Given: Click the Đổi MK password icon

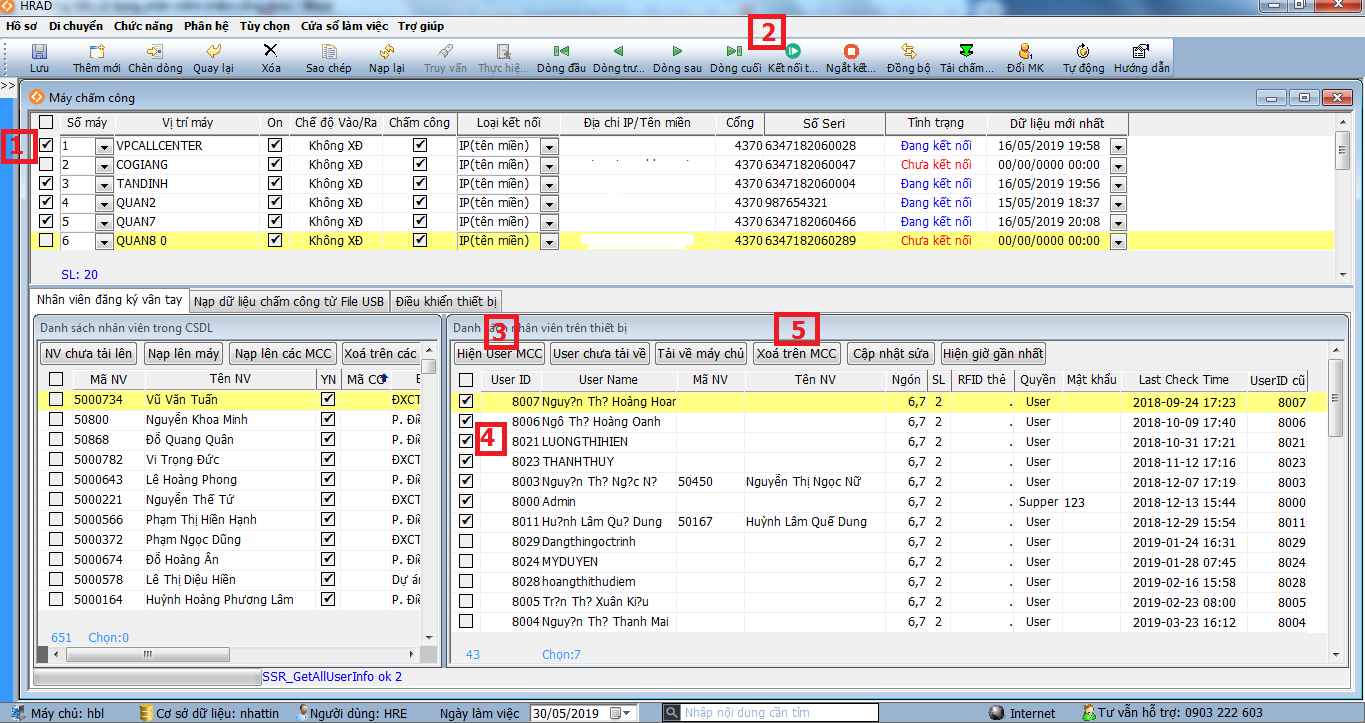Looking at the screenshot, I should (x=1025, y=52).
